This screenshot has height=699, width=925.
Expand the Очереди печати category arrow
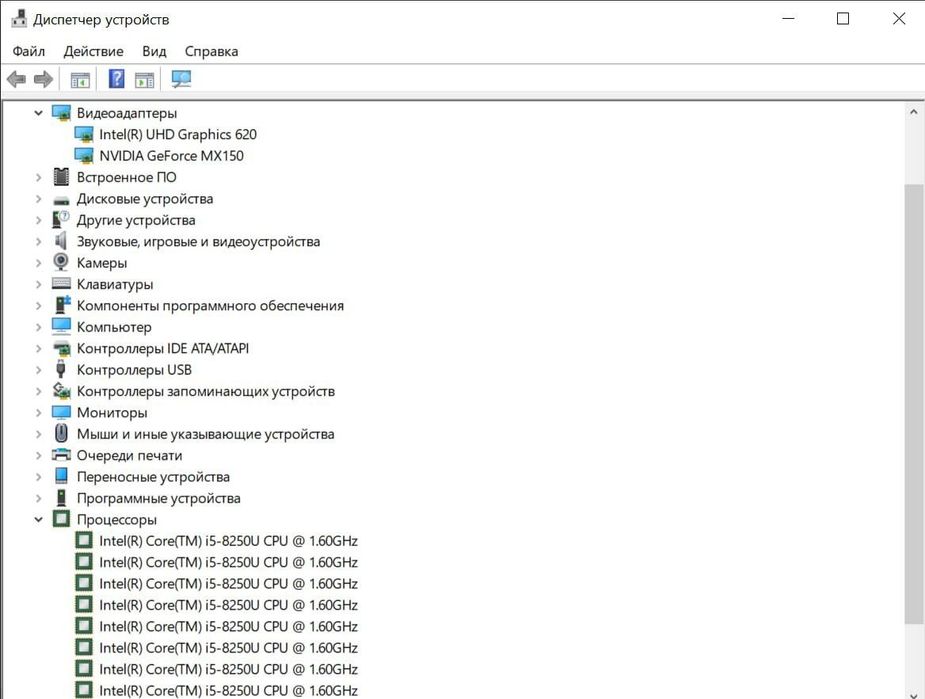point(38,455)
